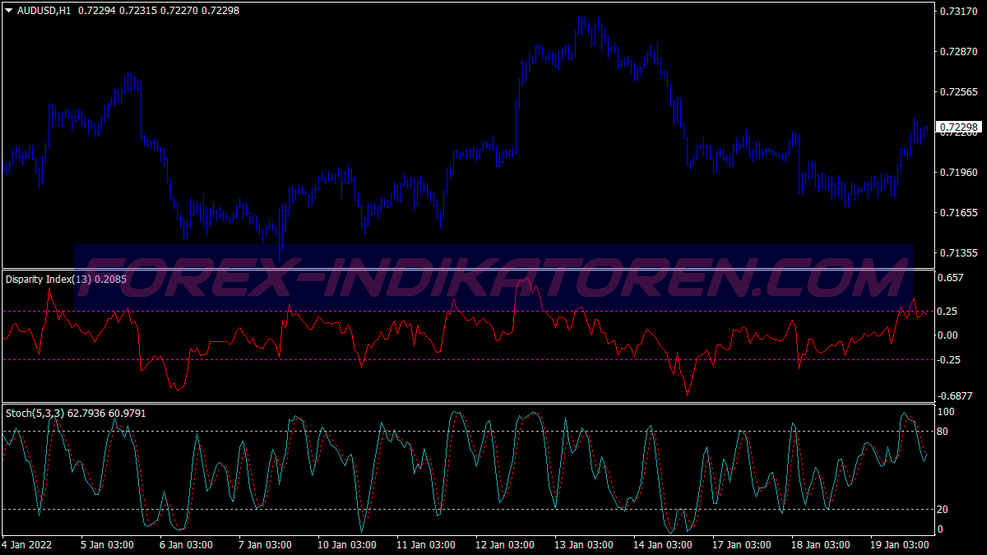This screenshot has width=987, height=555.
Task: Click the FOREX-INDIKATOREN.COM watermark
Action: click(x=493, y=271)
